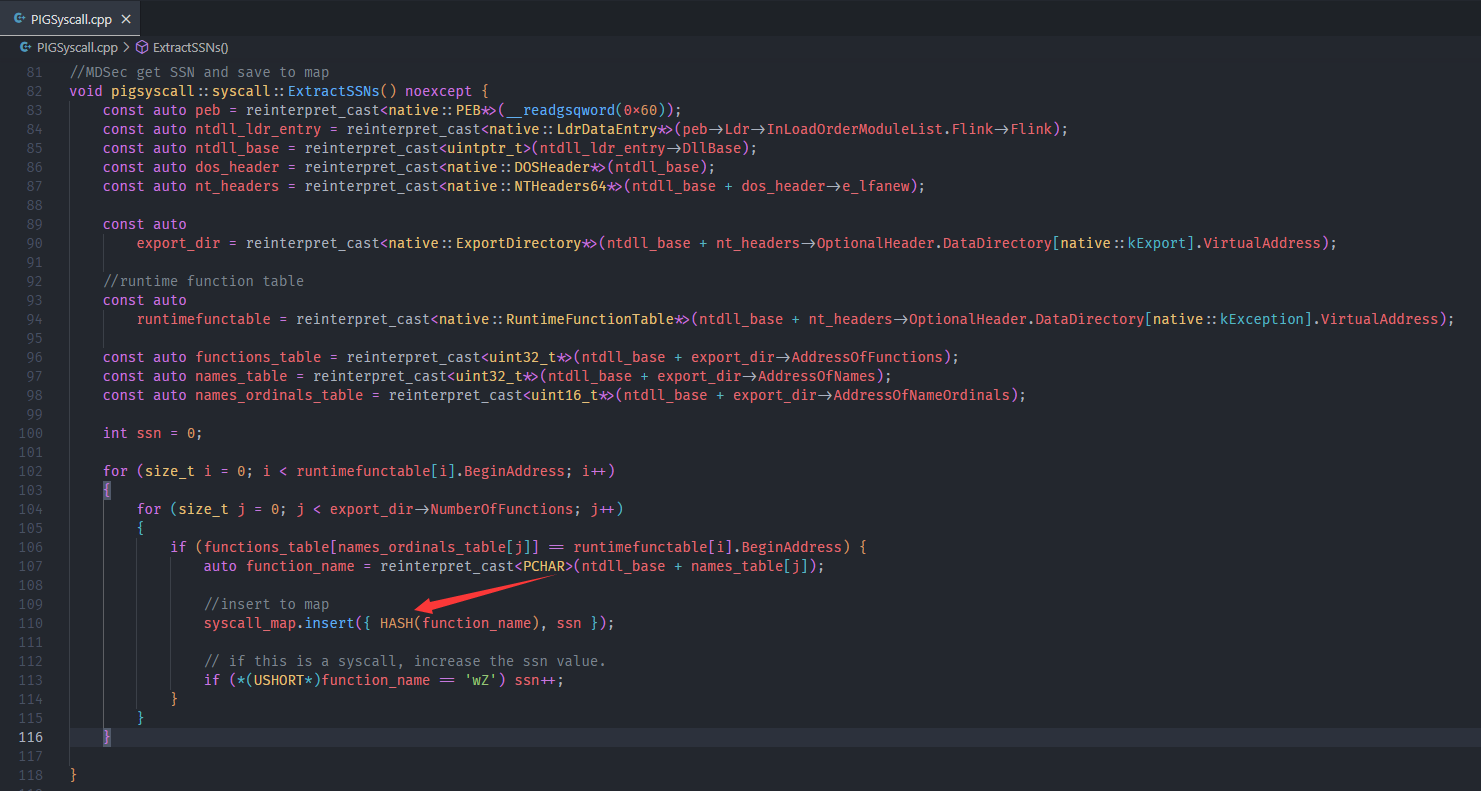Click the breadcrumb file icon
The height and width of the screenshot is (791, 1481).
pyautogui.click(x=26, y=47)
